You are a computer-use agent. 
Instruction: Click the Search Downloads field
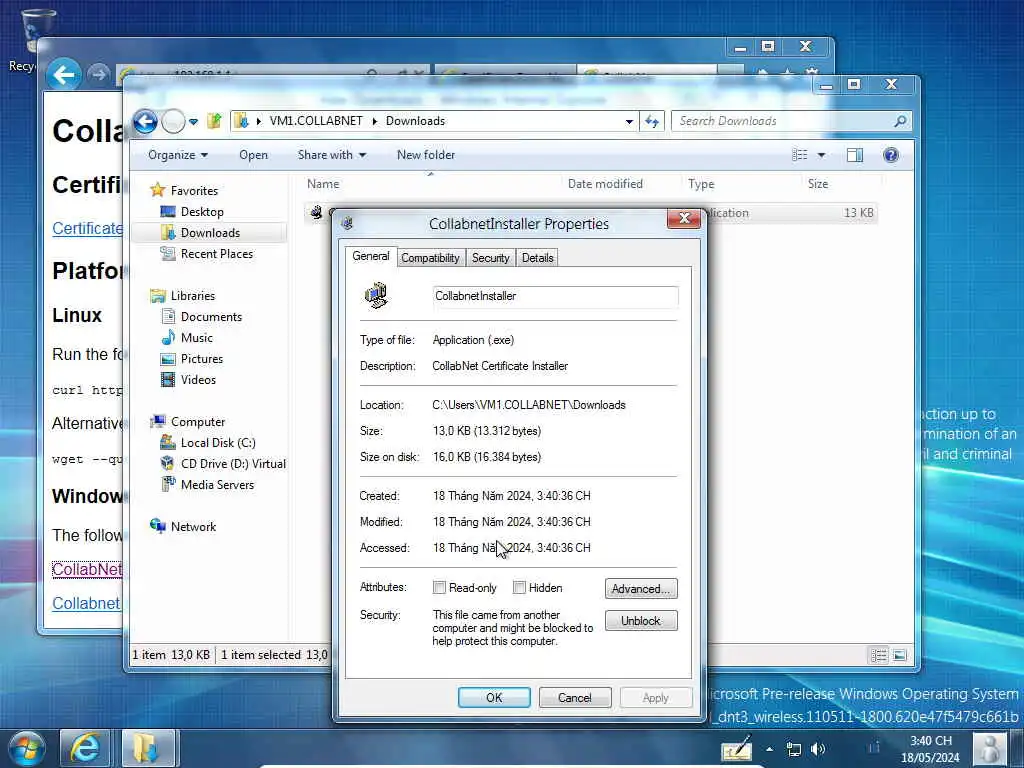pyautogui.click(x=784, y=121)
